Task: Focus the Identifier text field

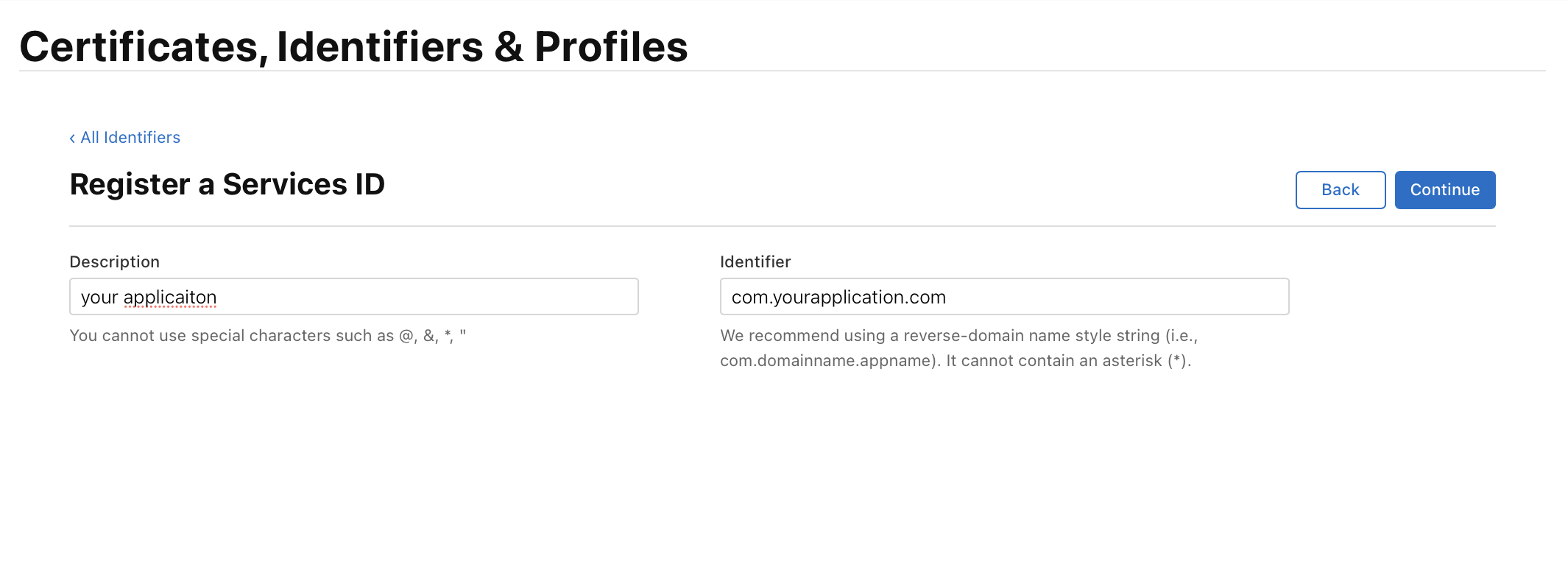Action: (1004, 297)
